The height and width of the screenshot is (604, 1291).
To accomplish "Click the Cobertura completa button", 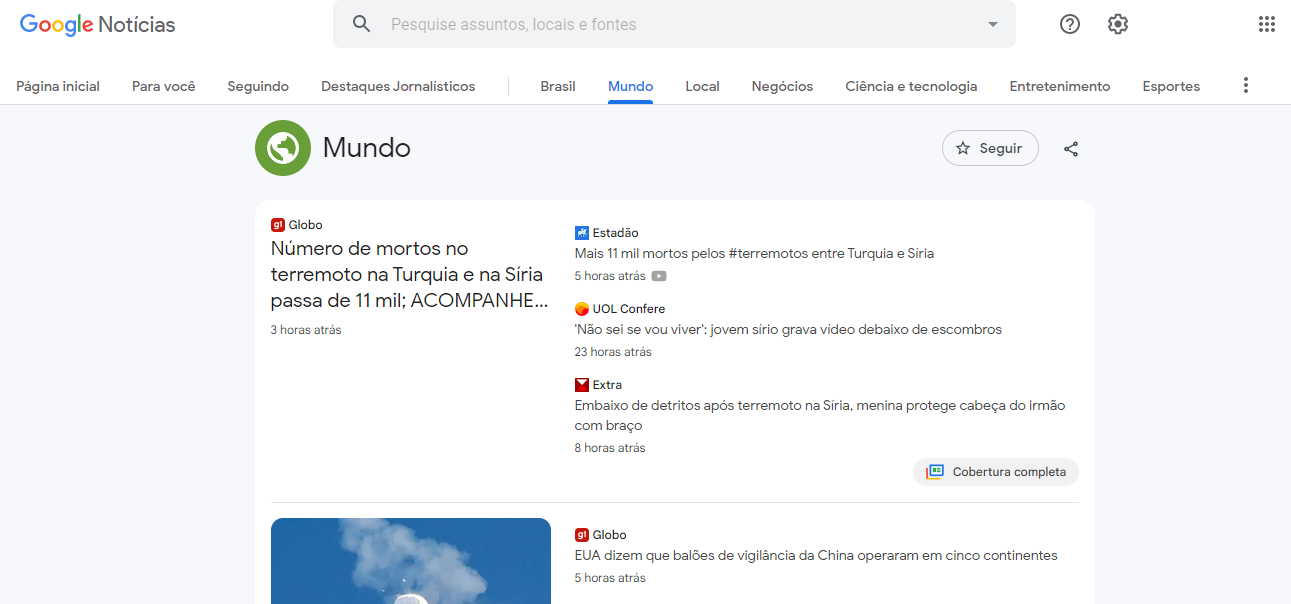I will tap(996, 472).
